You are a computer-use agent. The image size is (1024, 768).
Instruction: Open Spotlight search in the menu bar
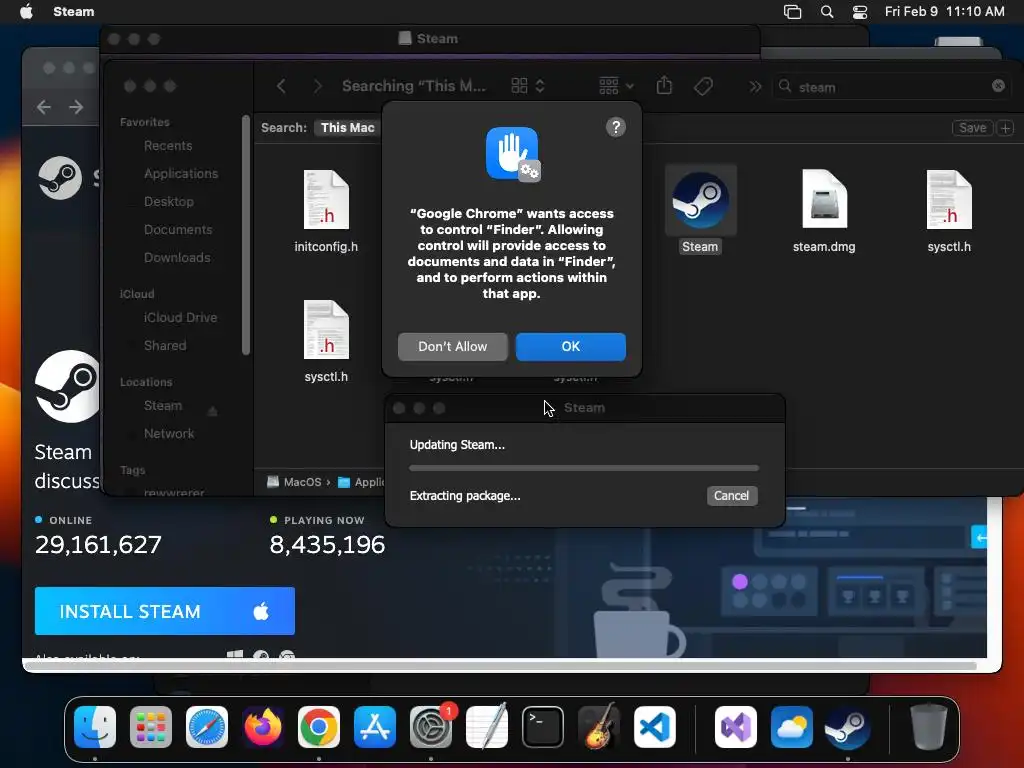[827, 11]
